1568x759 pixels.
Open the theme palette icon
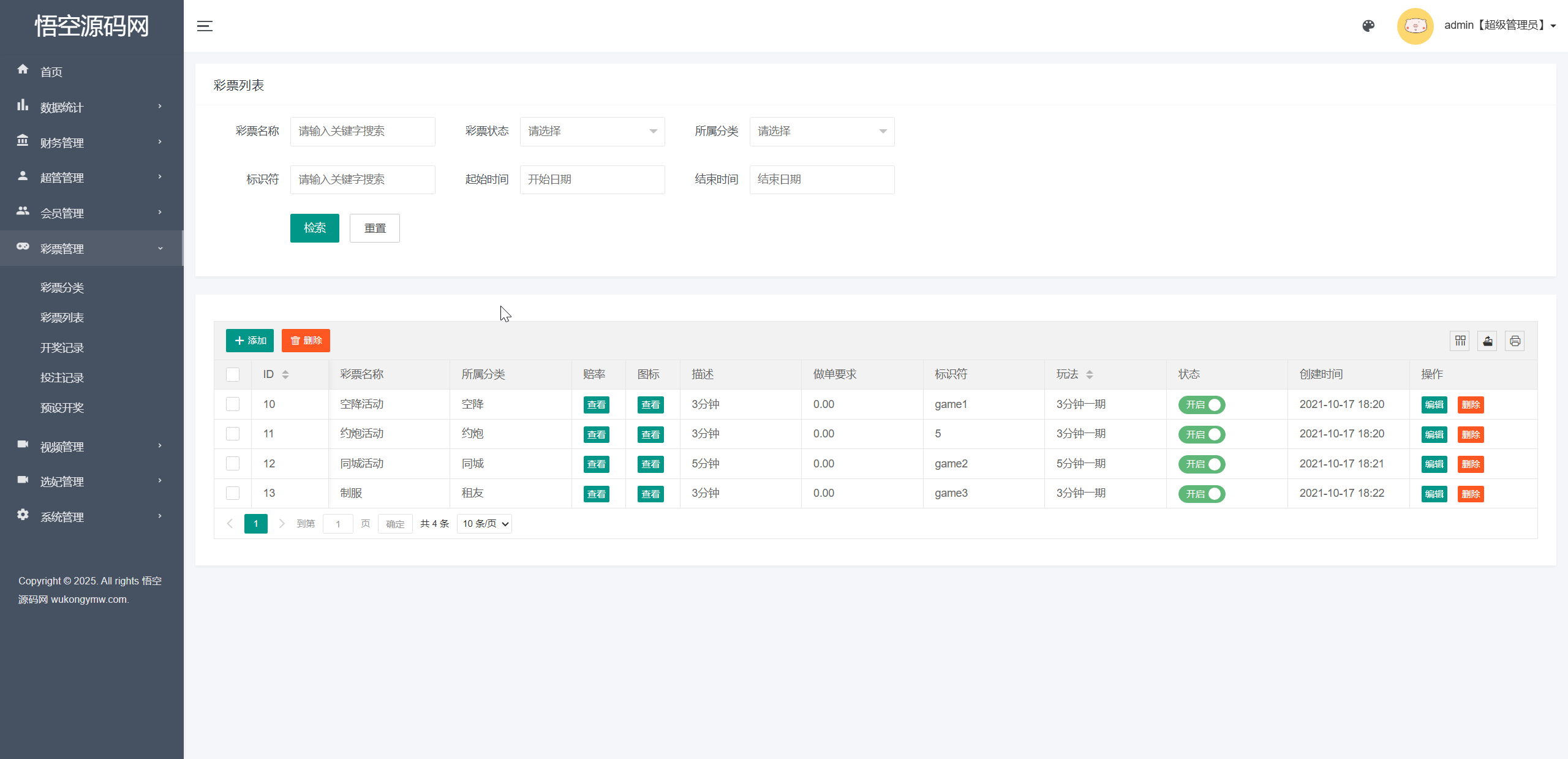tap(1368, 26)
